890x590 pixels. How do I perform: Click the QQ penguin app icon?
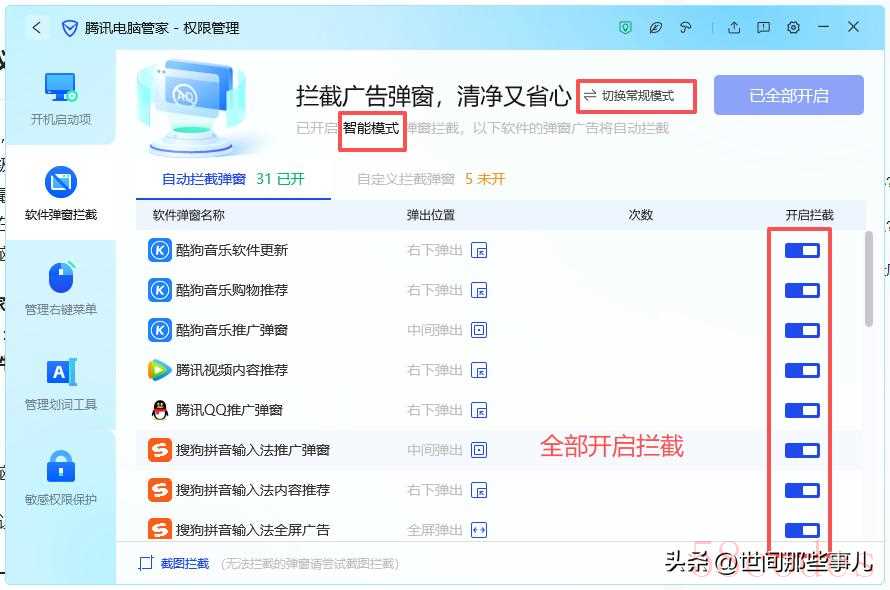point(160,410)
